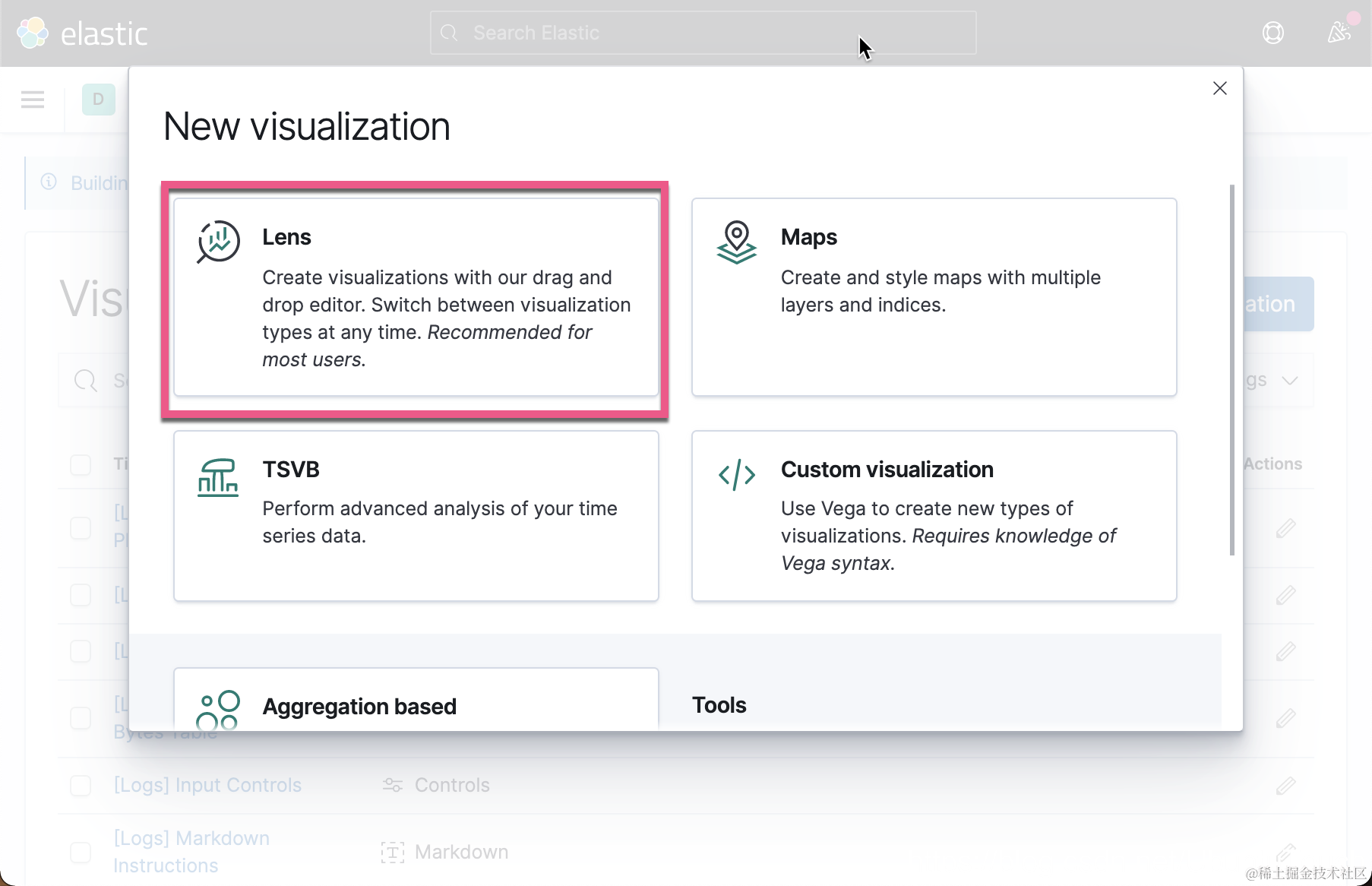The image size is (1372, 886).
Task: Click the Vega code brackets icon
Action: [x=736, y=476]
